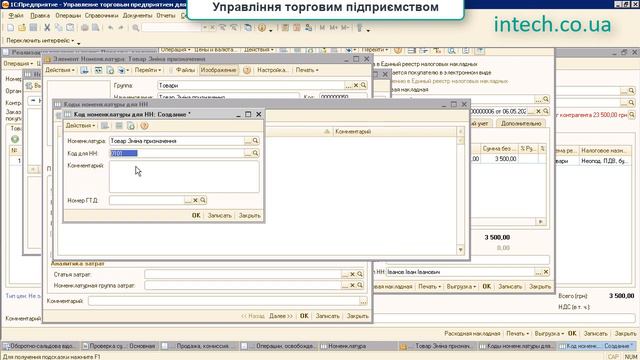Click into the Комментарий text area in dialog

pos(184,176)
